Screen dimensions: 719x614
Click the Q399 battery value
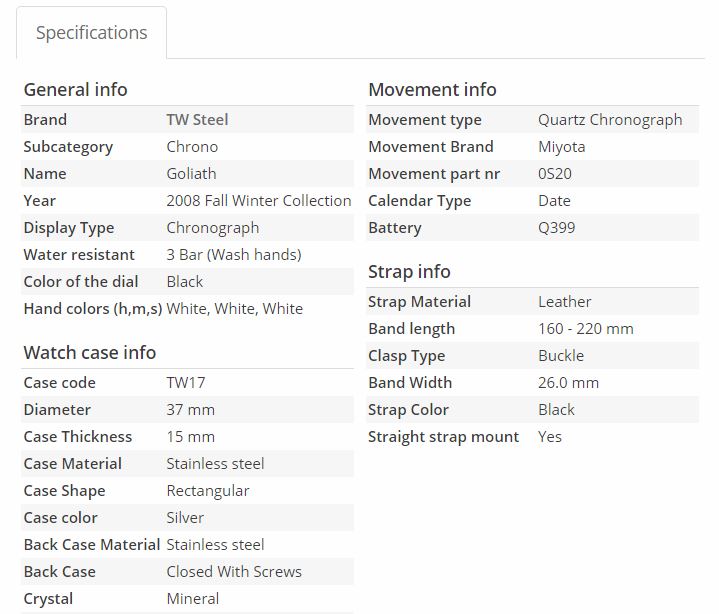(556, 228)
